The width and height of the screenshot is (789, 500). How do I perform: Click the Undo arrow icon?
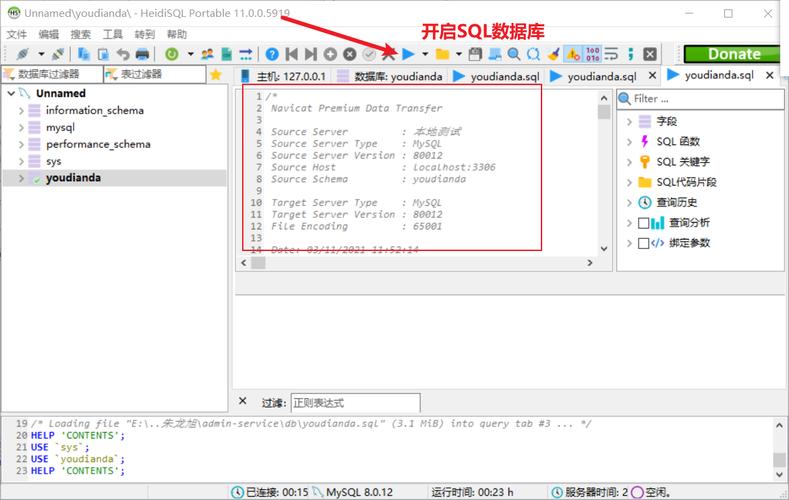coord(123,54)
